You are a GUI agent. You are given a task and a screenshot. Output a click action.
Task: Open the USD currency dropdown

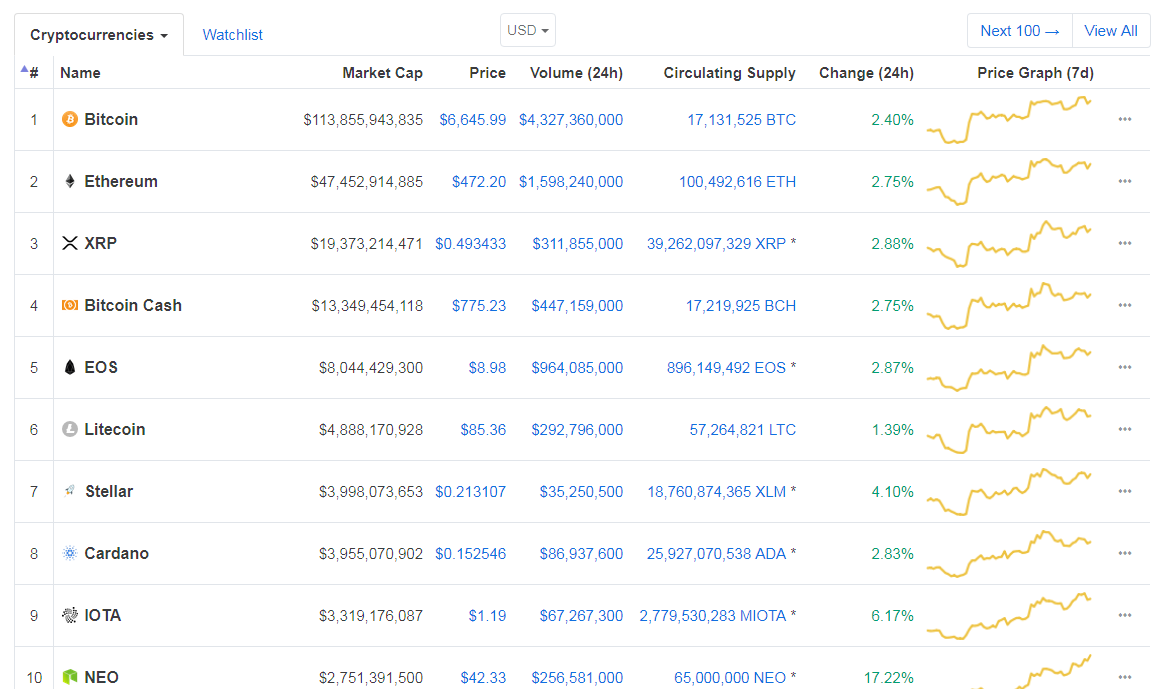(528, 30)
